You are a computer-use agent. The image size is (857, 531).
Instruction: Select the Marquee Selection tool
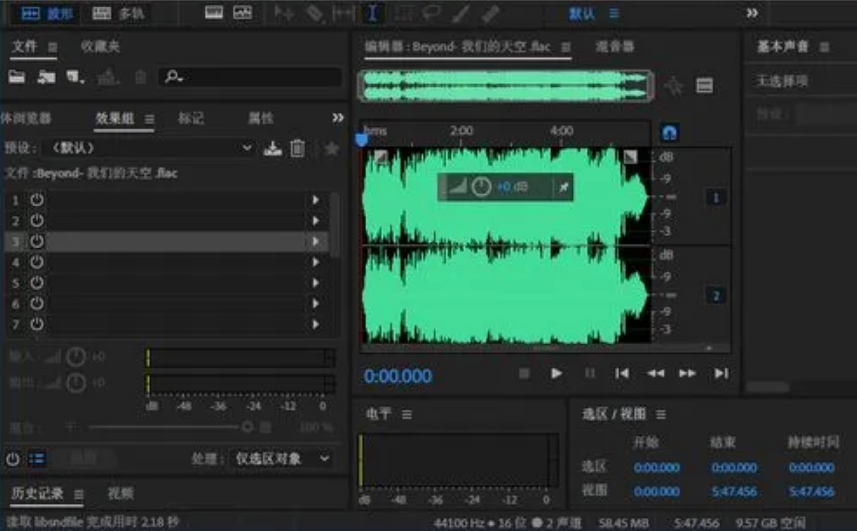[403, 13]
